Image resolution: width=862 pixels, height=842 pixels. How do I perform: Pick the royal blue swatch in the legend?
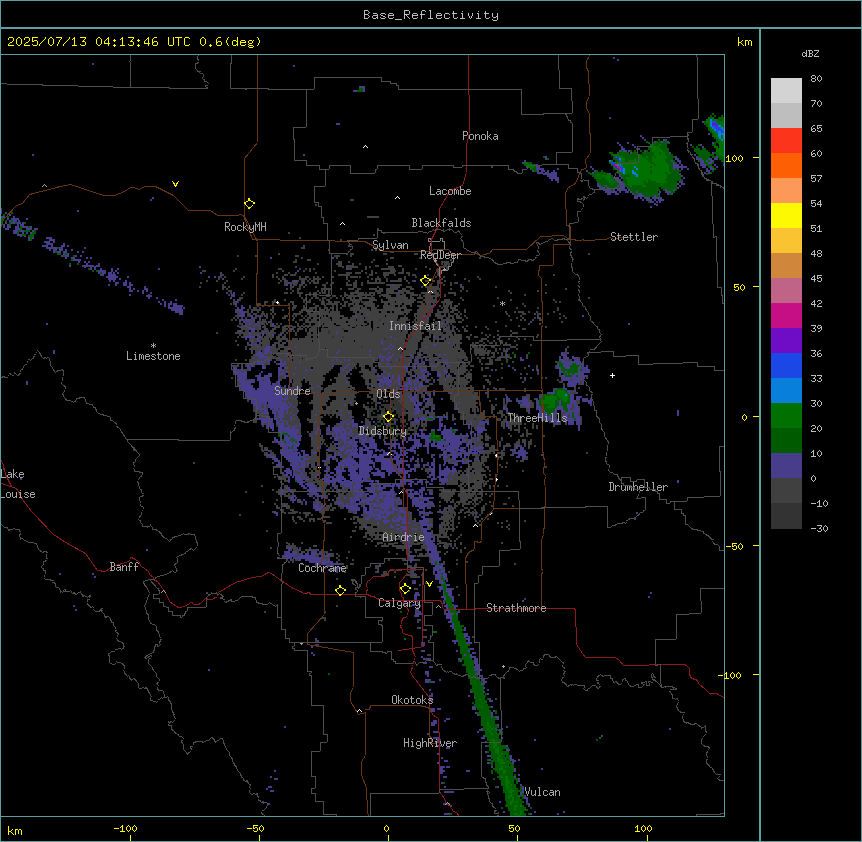[786, 365]
